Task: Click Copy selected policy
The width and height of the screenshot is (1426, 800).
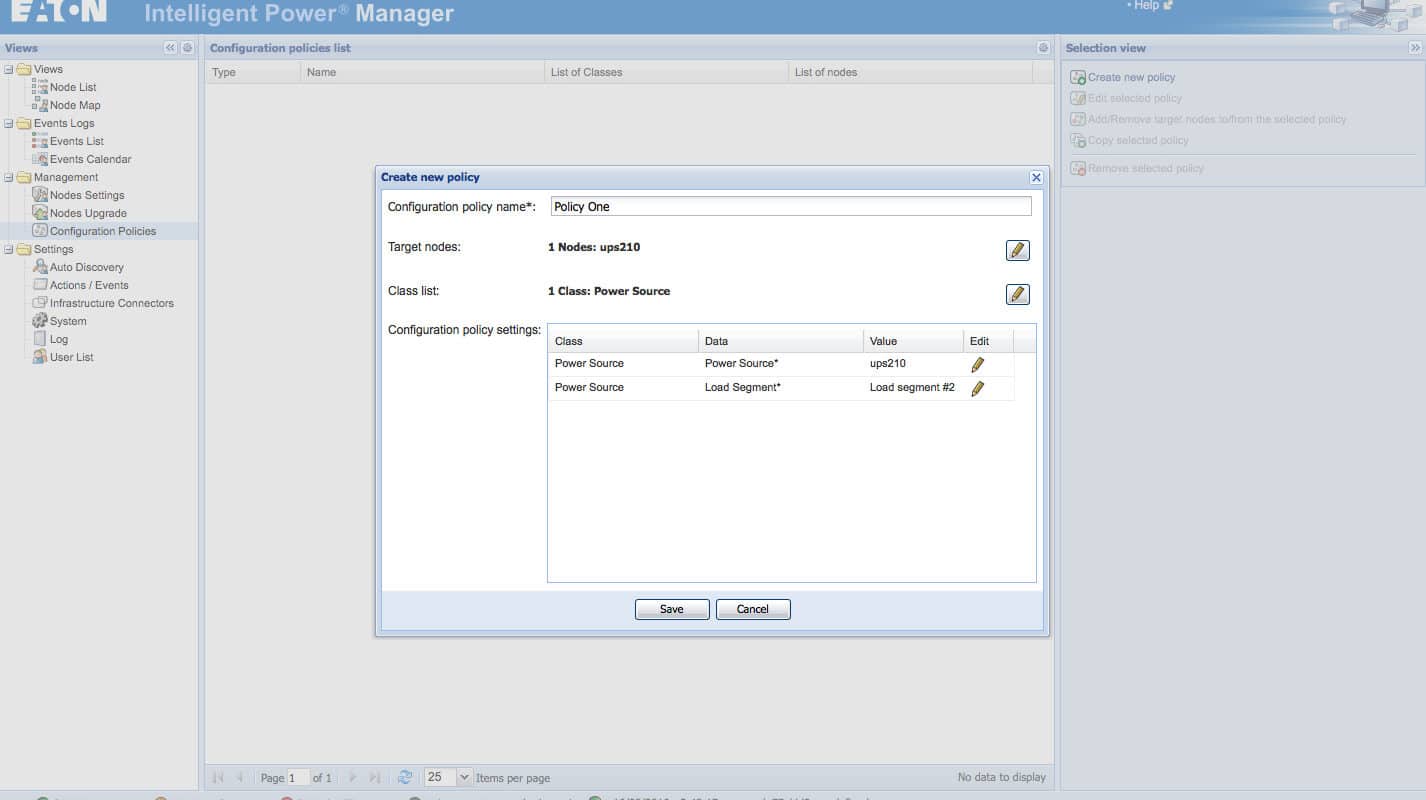Action: [1138, 140]
